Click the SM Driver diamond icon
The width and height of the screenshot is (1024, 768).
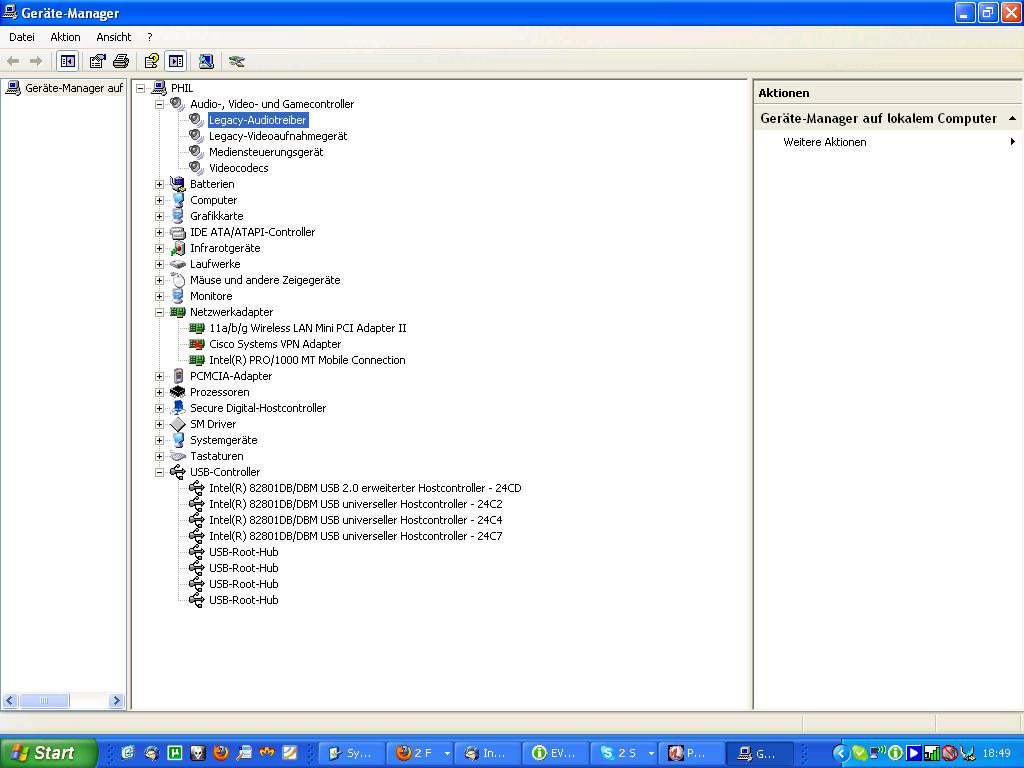[178, 424]
